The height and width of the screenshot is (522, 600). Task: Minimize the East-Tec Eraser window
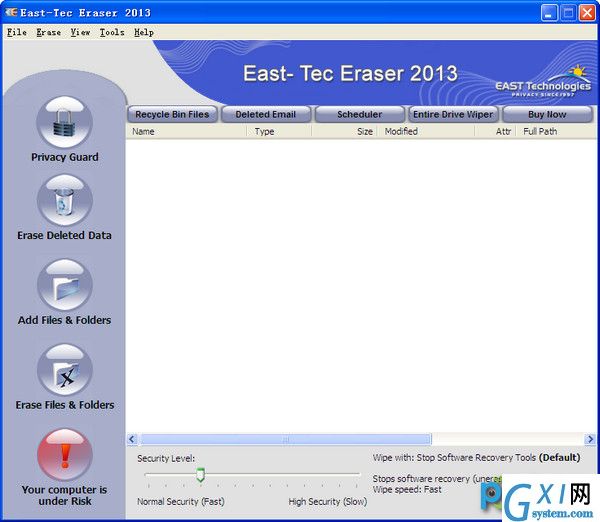548,13
